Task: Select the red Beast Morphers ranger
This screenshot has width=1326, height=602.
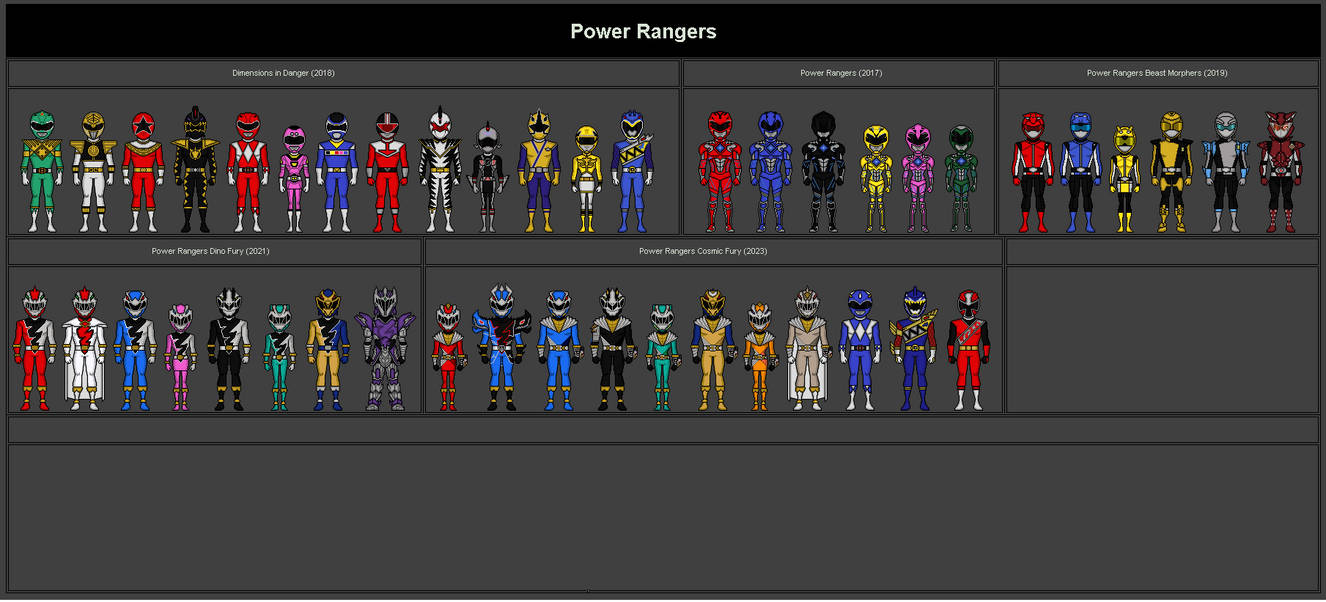Action: pos(1033,172)
